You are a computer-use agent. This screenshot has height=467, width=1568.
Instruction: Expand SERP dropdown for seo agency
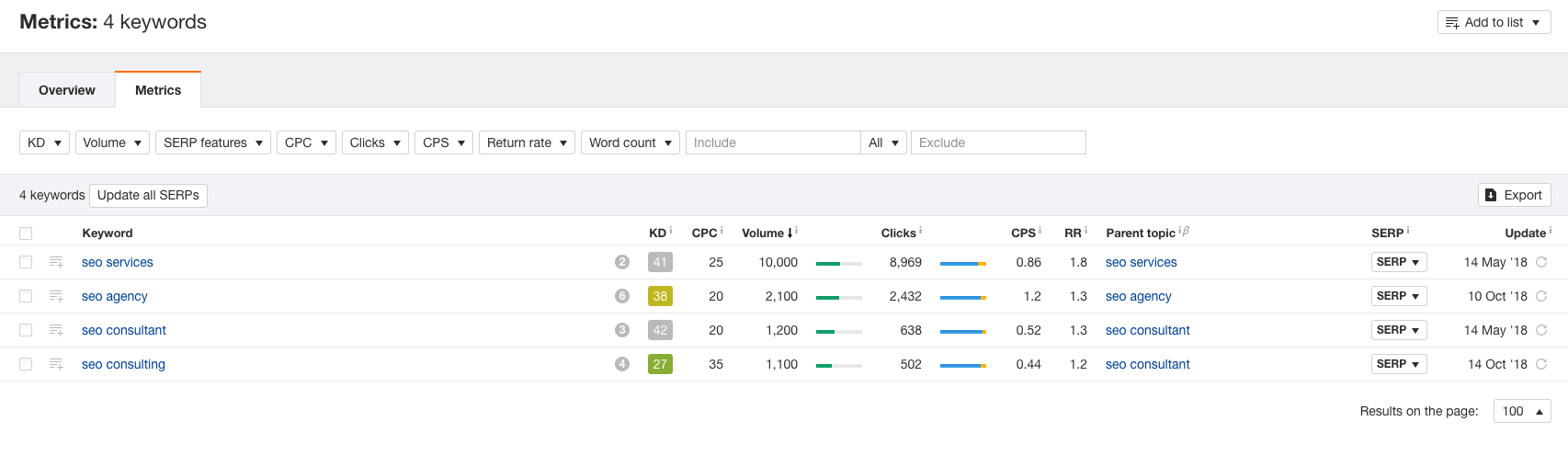pos(1399,296)
